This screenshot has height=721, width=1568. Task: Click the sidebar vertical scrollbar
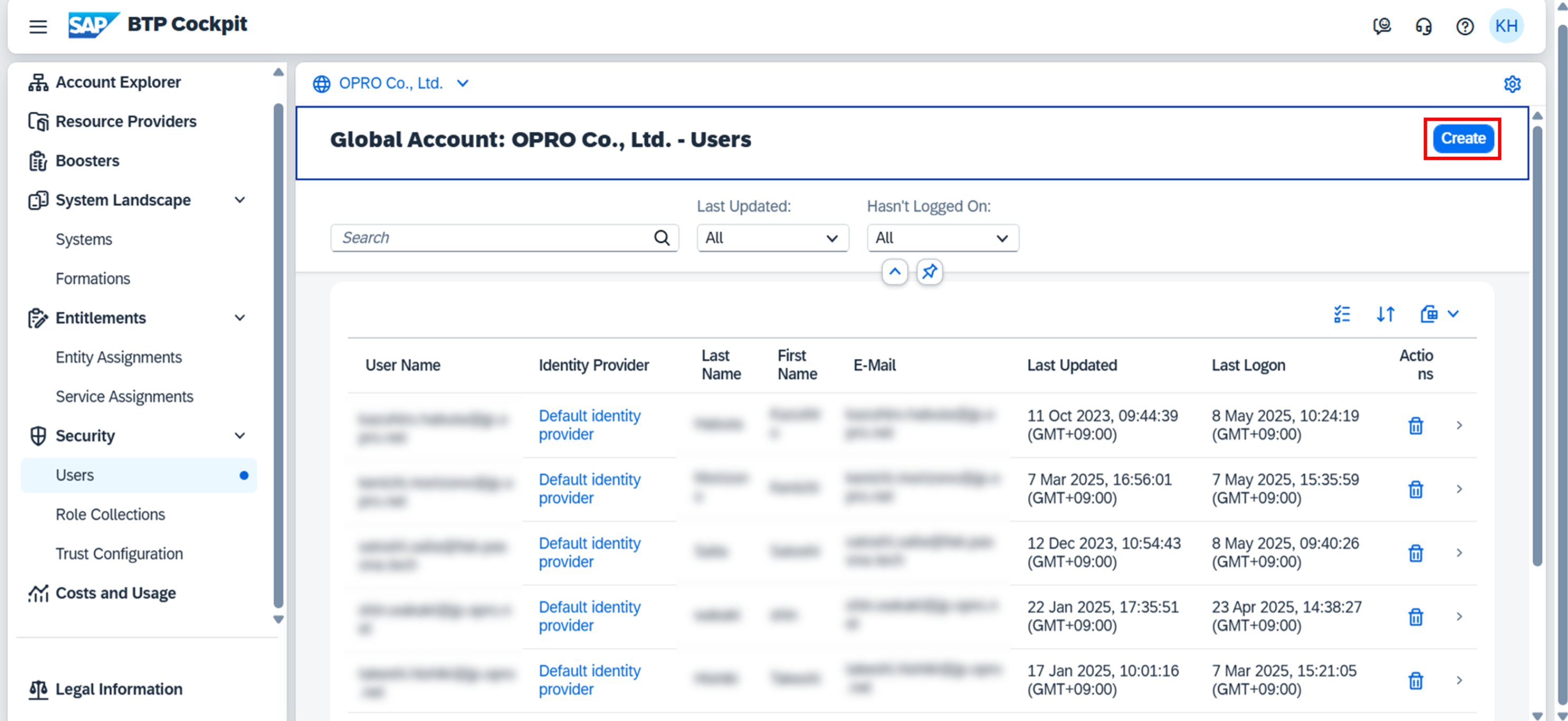tap(278, 353)
